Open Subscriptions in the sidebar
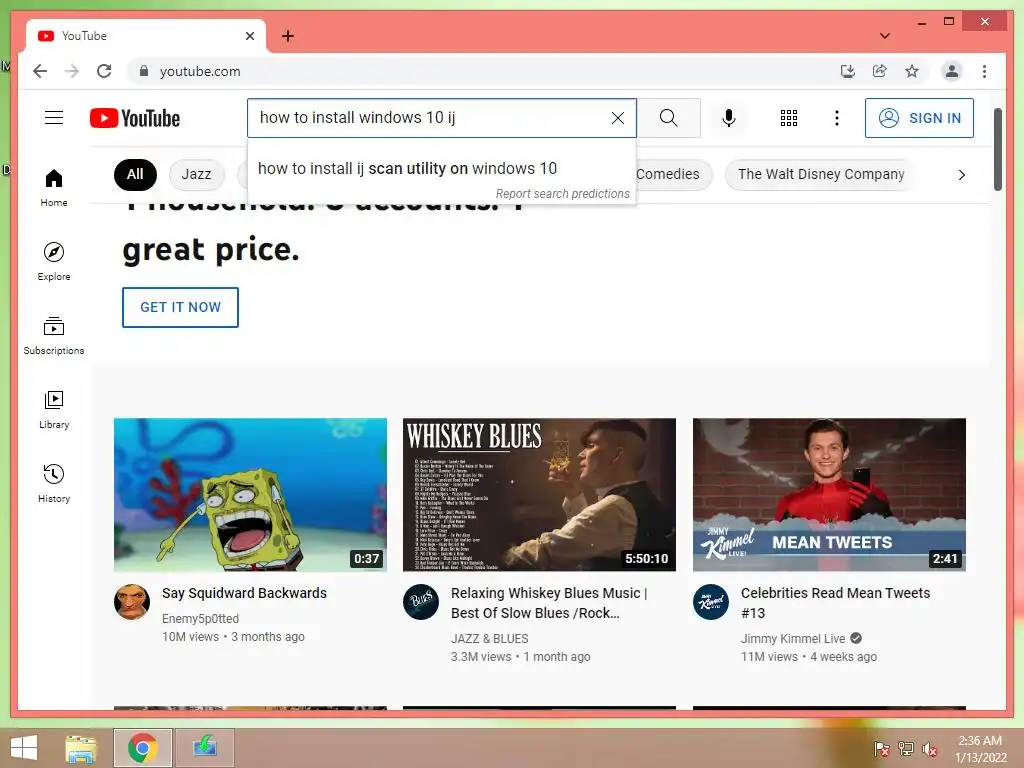 (54, 336)
